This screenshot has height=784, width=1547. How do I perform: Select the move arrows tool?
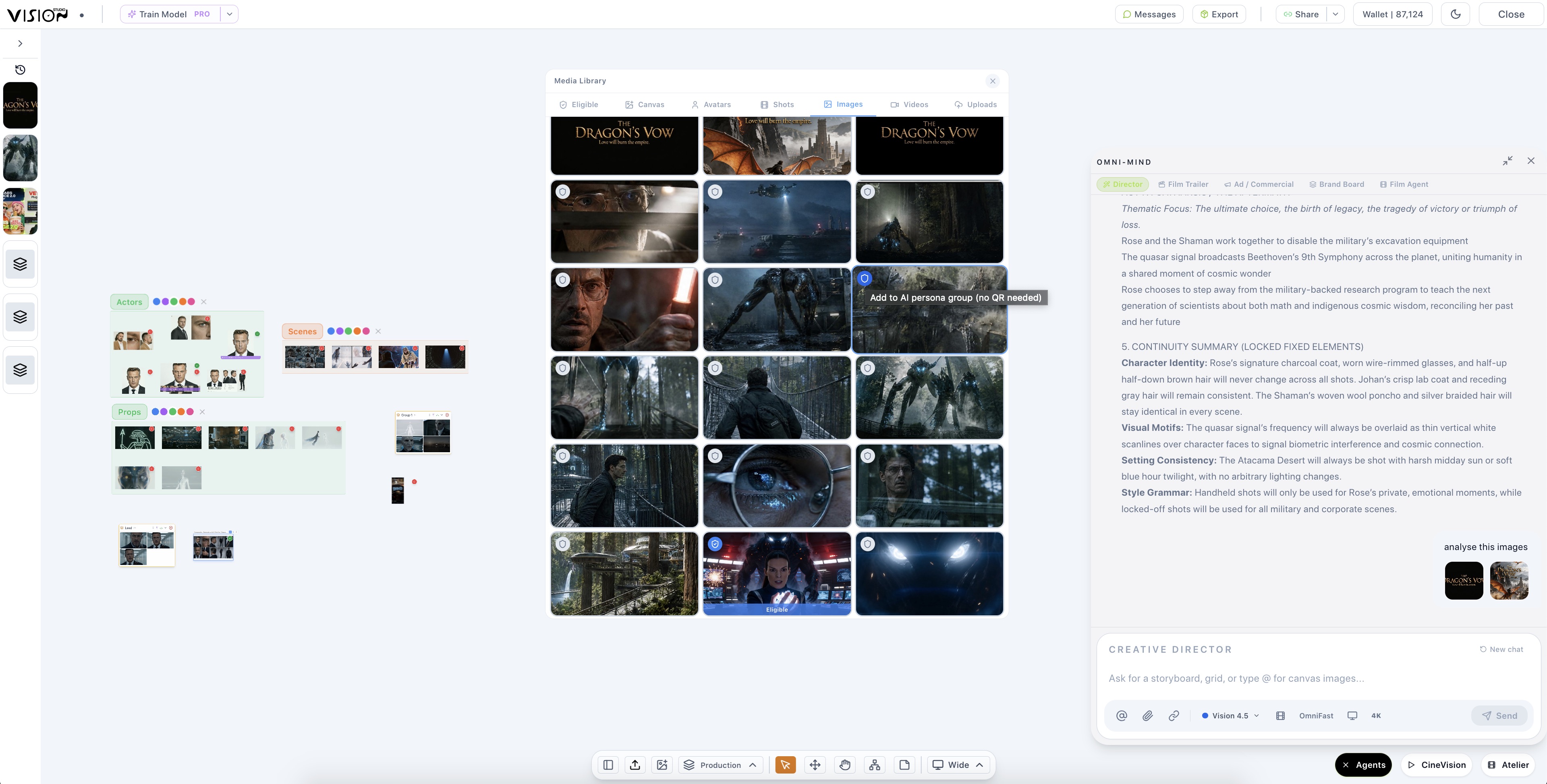pos(815,765)
